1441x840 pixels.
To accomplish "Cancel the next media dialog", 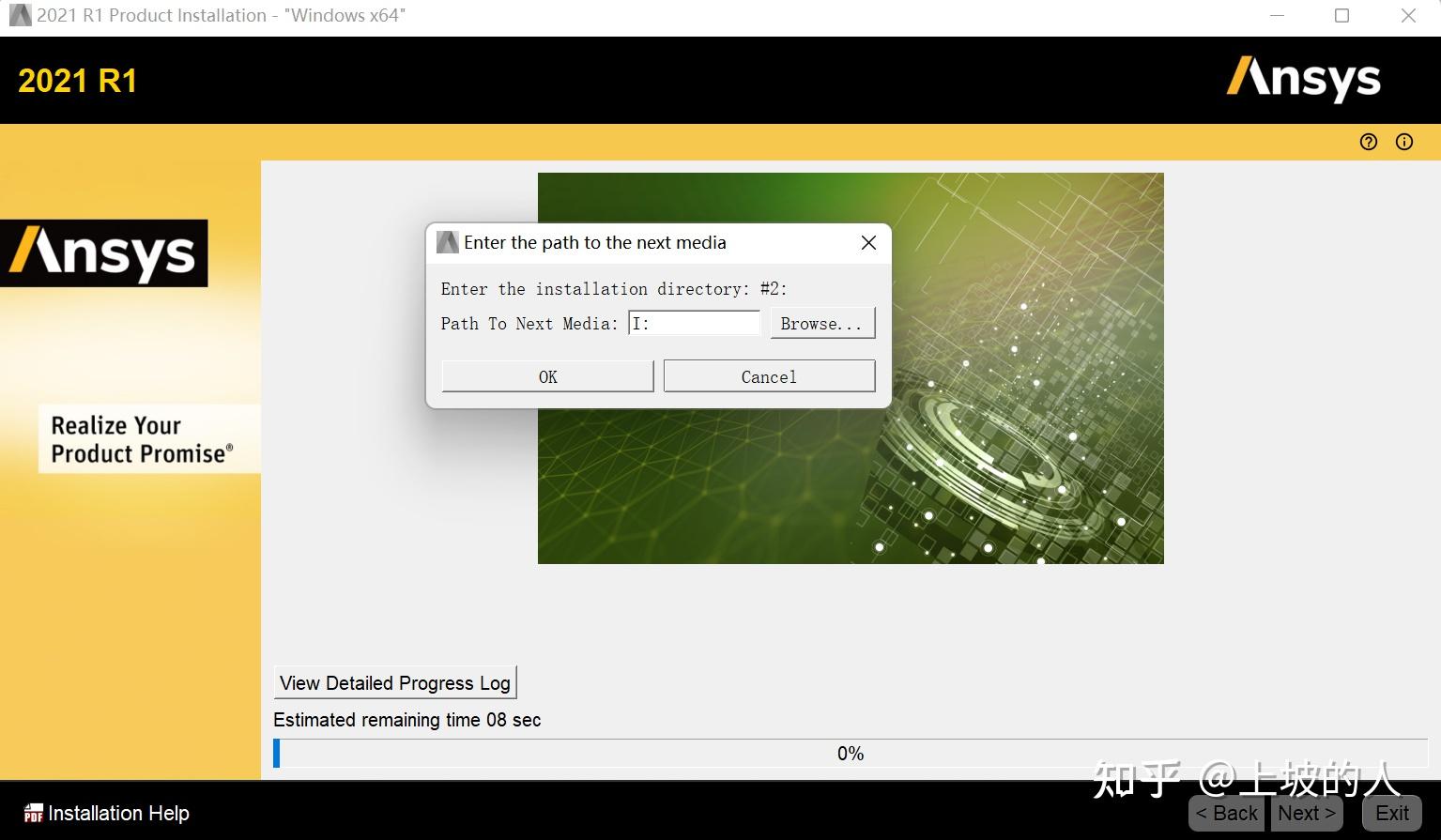I will point(768,375).
